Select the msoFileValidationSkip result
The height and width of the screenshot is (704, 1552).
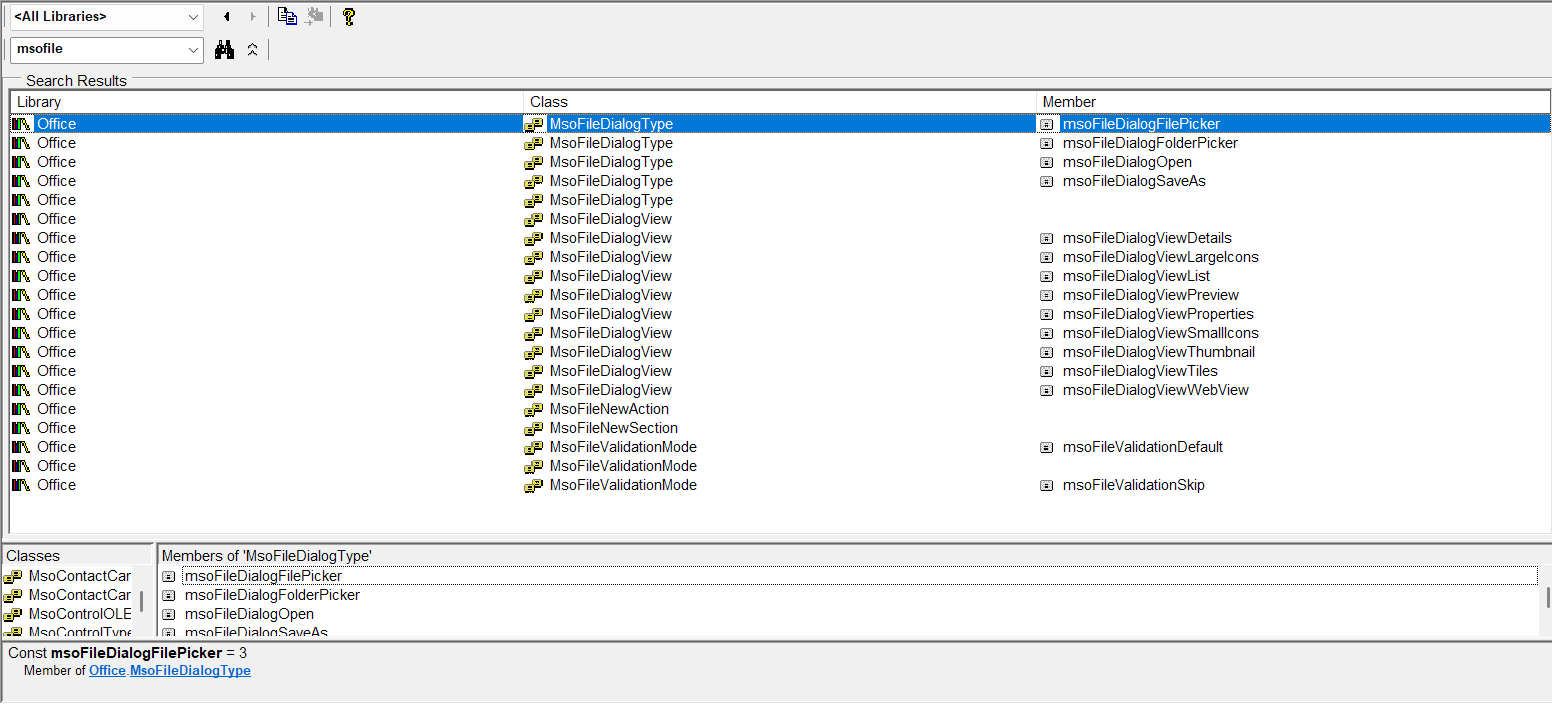tap(1133, 485)
